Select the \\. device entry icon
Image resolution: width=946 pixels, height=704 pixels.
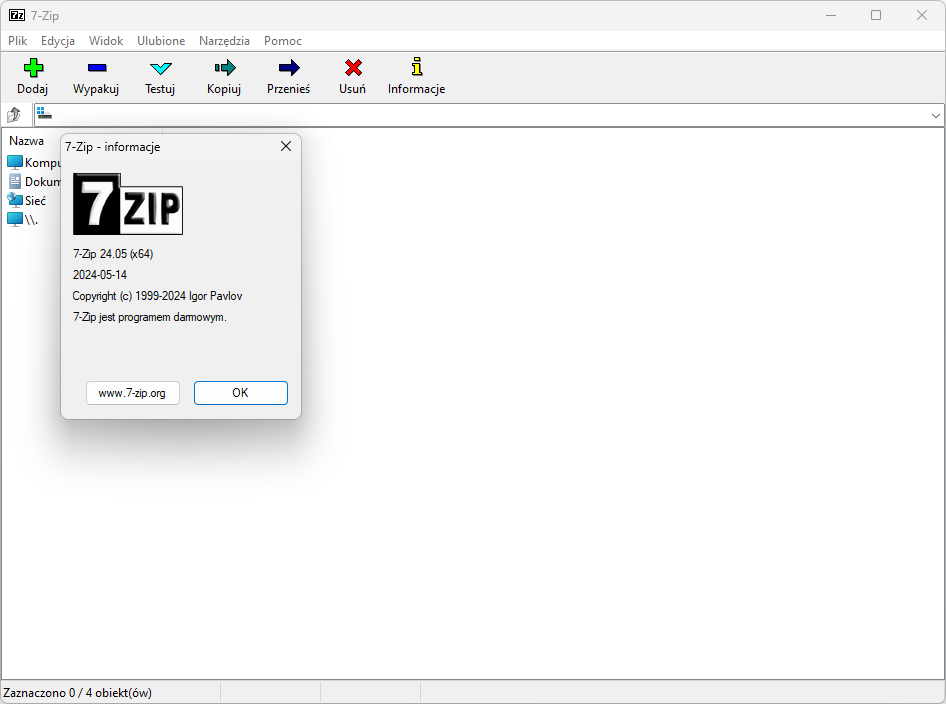(14, 220)
